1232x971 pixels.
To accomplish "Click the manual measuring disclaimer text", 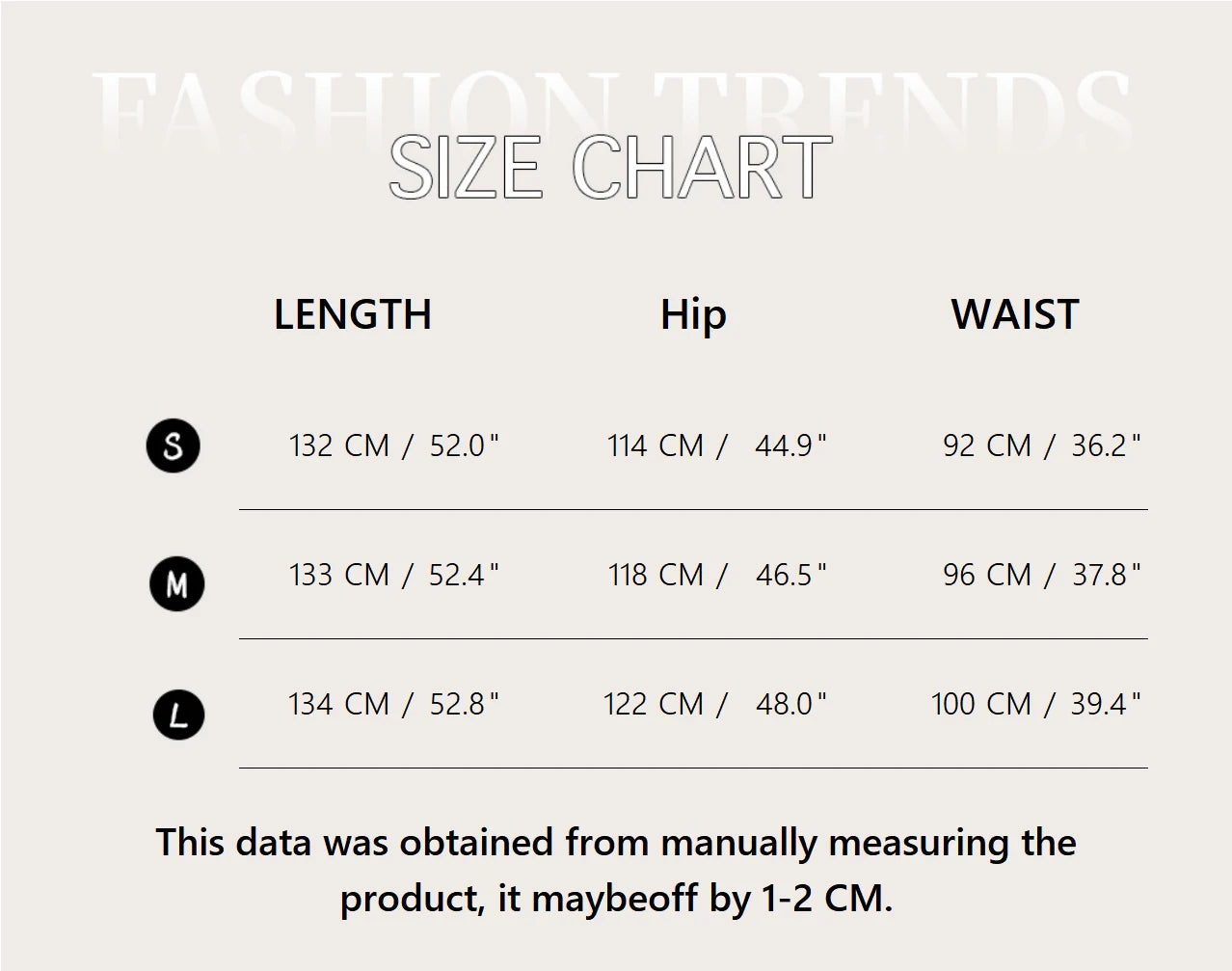I will click(616, 843).
